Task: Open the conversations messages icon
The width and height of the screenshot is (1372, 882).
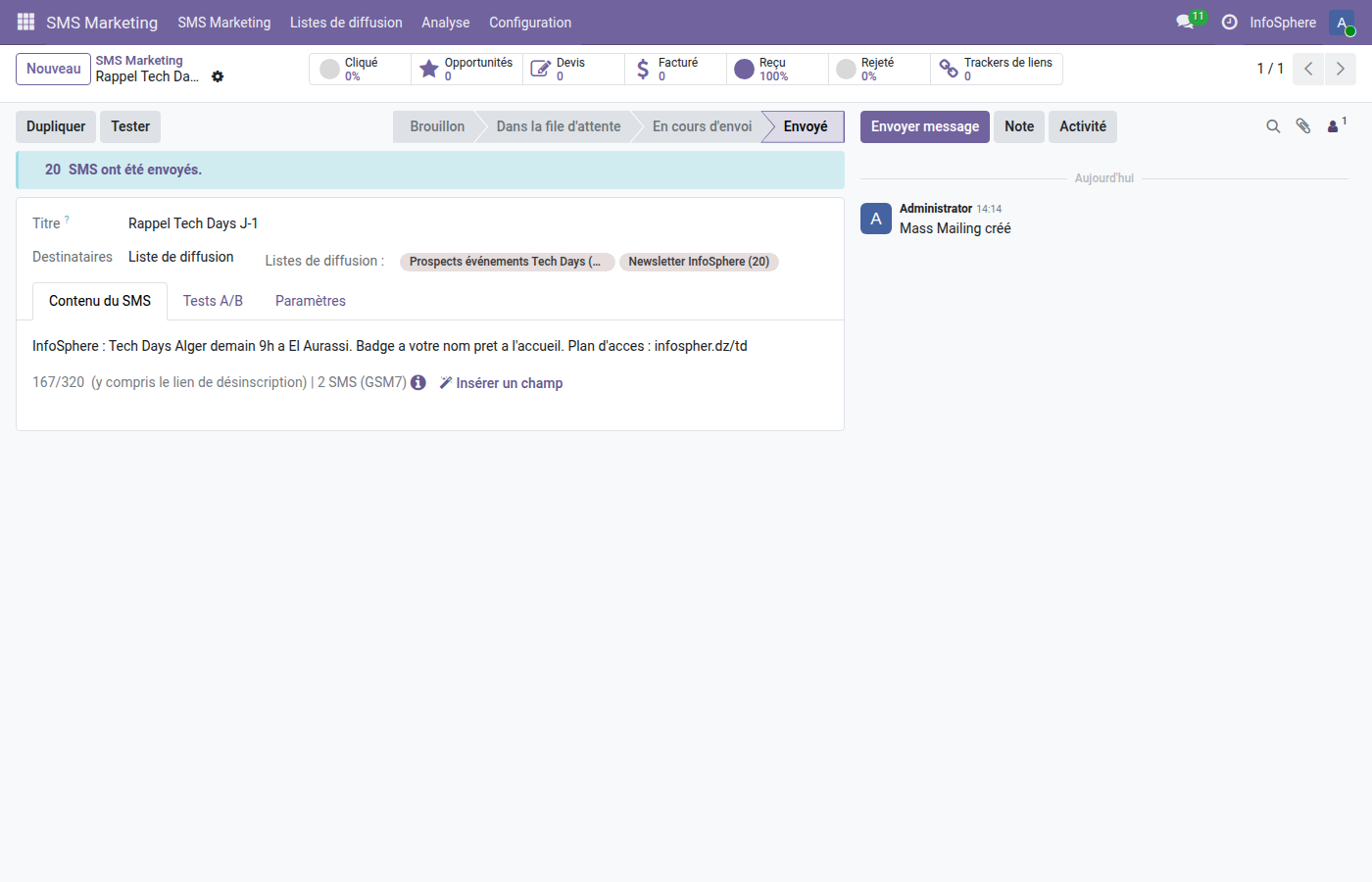Action: click(x=1185, y=22)
